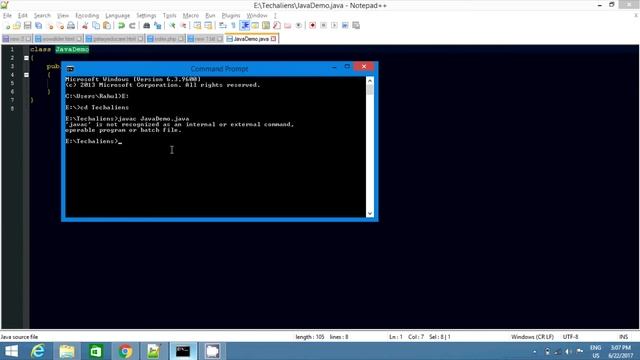The height and width of the screenshot is (360, 640).
Task: Open the Edit menu
Action: click(x=22, y=16)
